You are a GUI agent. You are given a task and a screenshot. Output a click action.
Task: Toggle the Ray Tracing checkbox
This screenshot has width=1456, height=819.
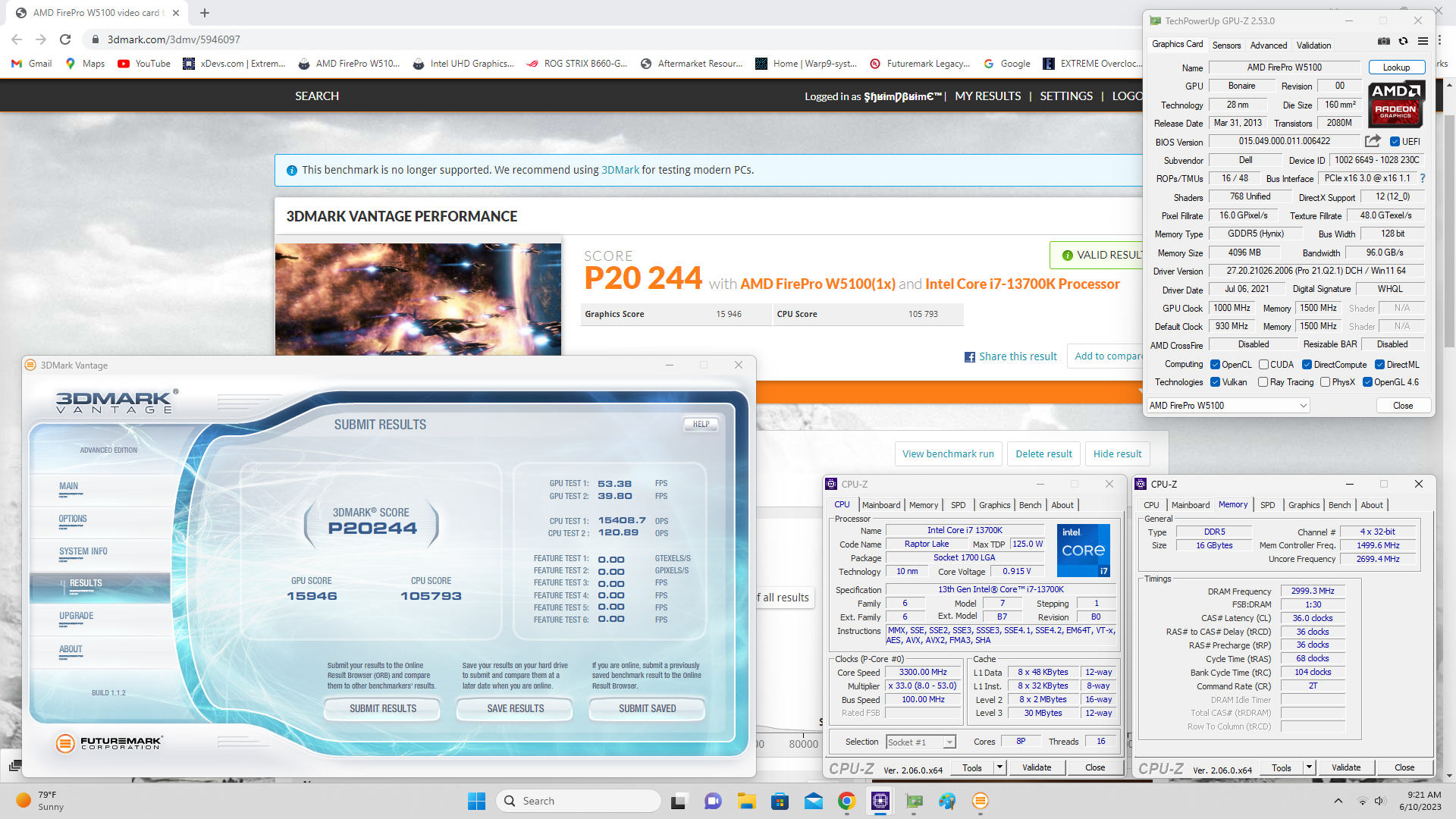[x=1263, y=382]
